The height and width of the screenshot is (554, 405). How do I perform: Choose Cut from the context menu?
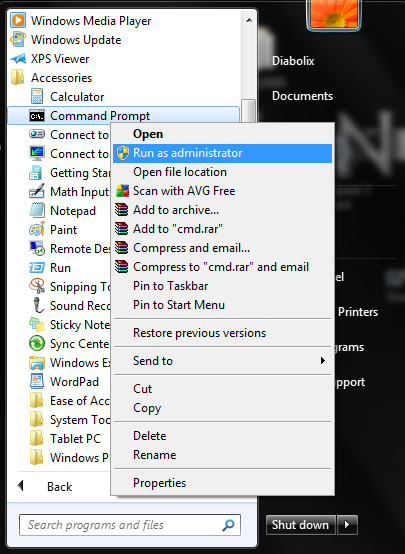pyautogui.click(x=222, y=389)
